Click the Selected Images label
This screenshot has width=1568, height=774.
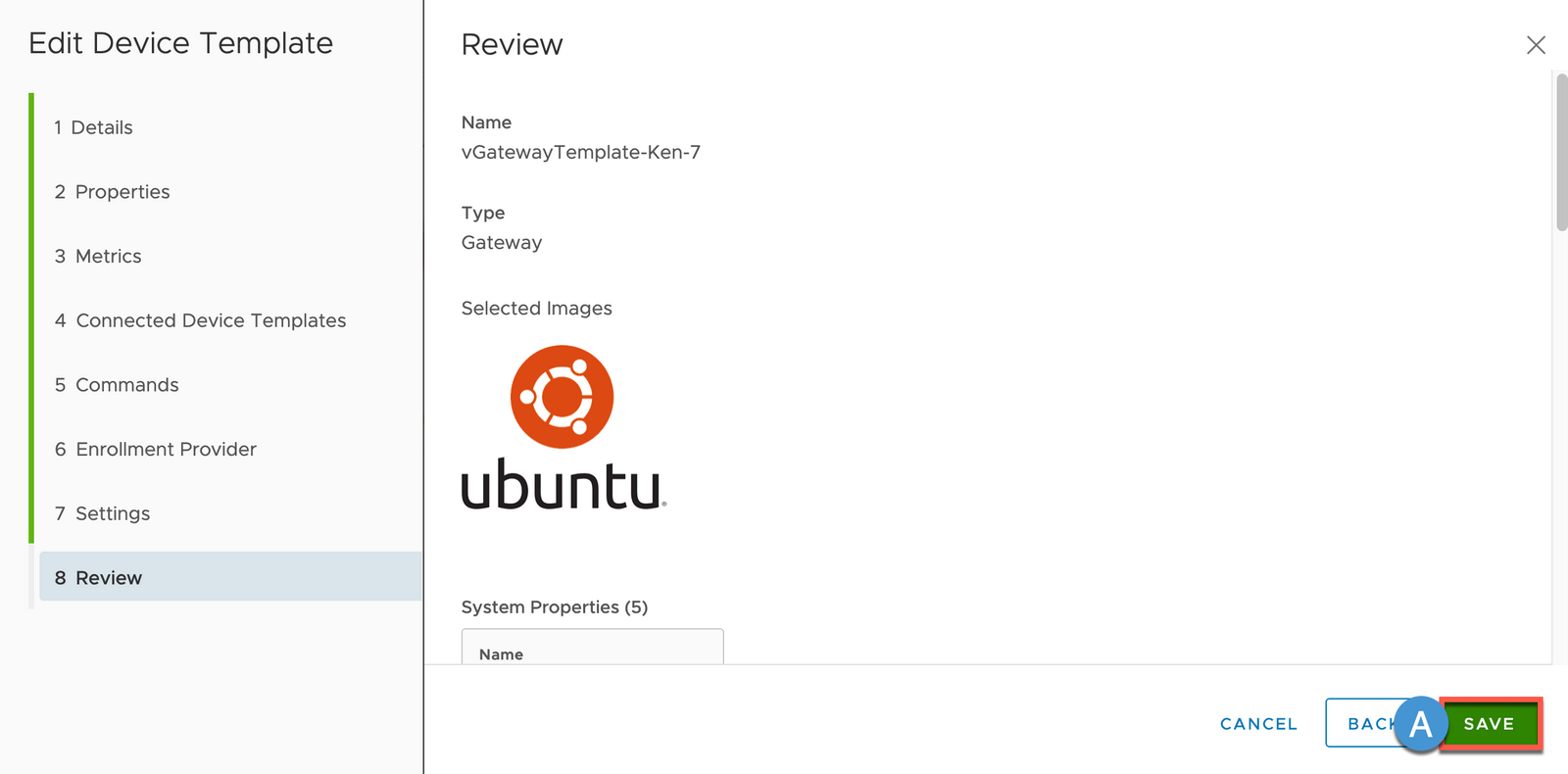[x=536, y=308]
